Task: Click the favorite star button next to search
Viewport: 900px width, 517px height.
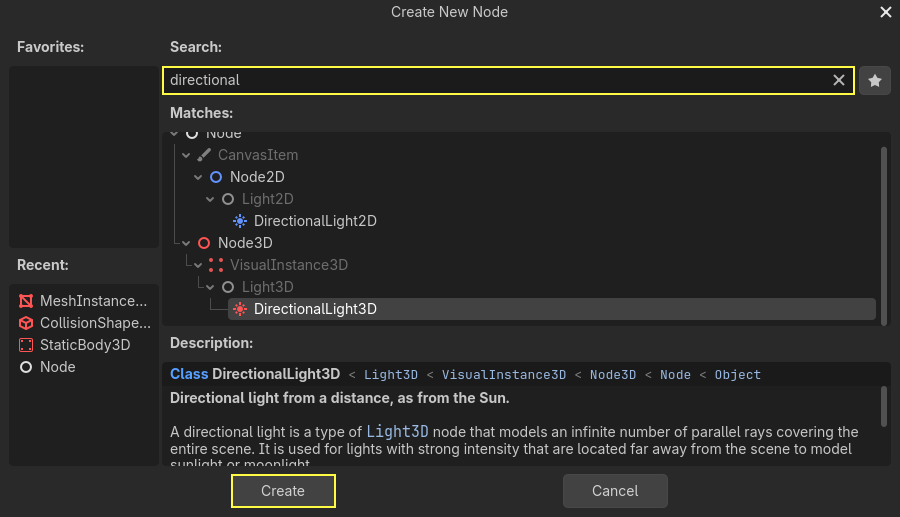Action: 875,80
